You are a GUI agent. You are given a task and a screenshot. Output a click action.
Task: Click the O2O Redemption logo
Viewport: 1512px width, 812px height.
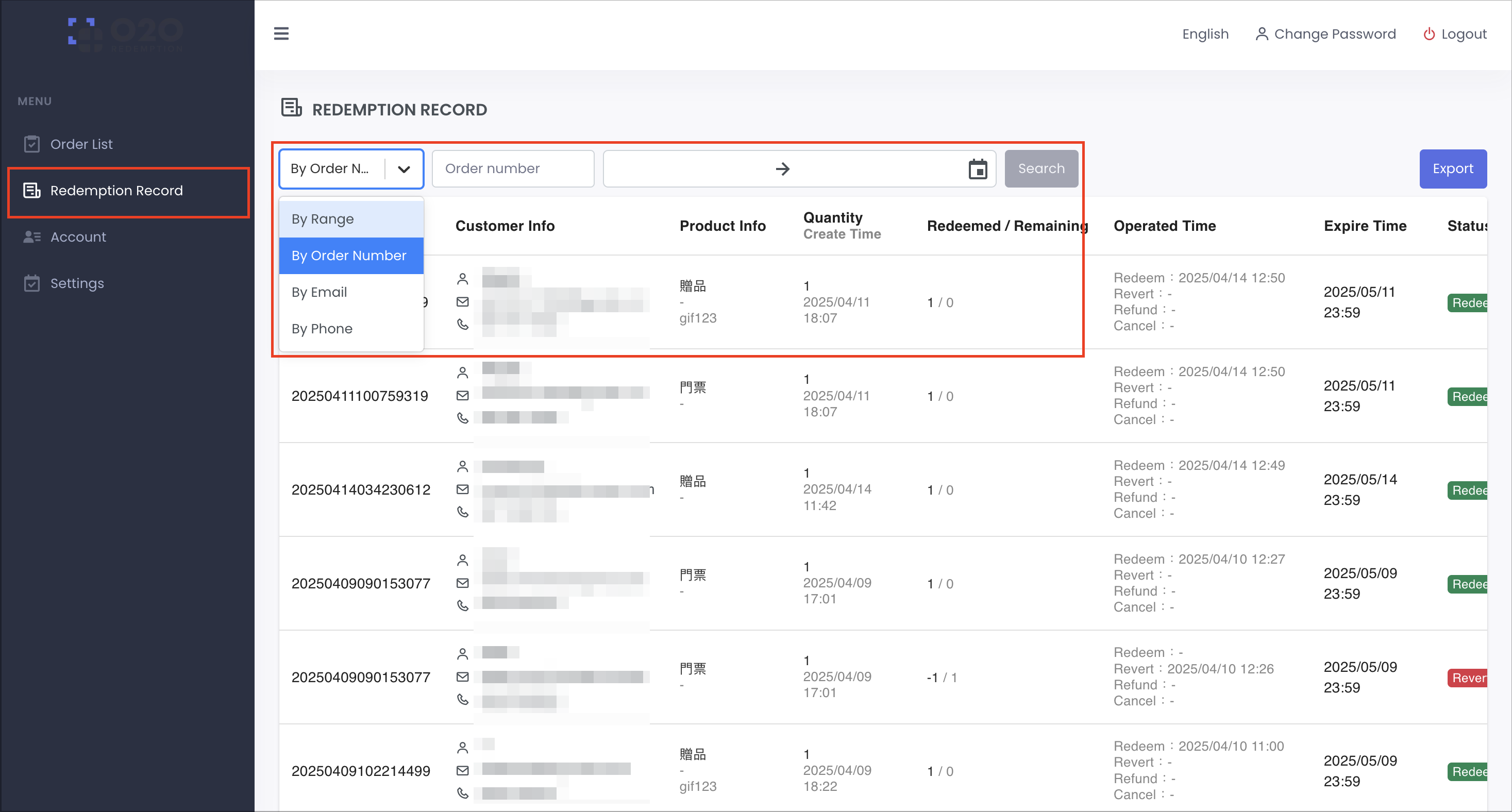click(x=125, y=35)
